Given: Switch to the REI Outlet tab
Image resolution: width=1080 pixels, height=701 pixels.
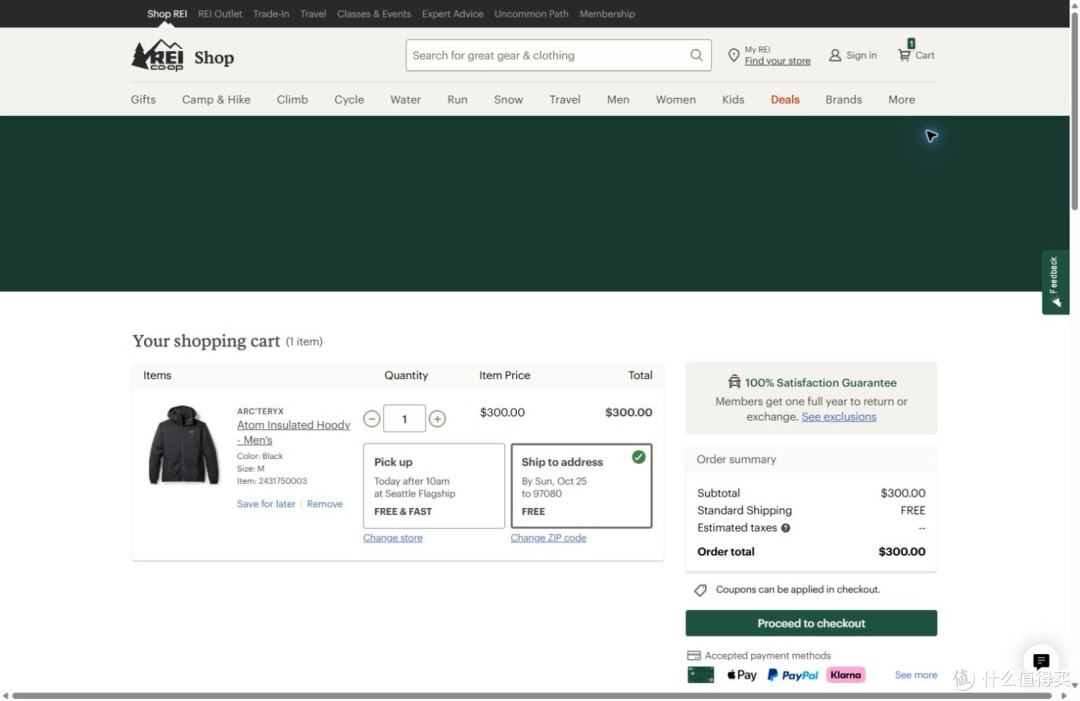Looking at the screenshot, I should click(x=220, y=14).
